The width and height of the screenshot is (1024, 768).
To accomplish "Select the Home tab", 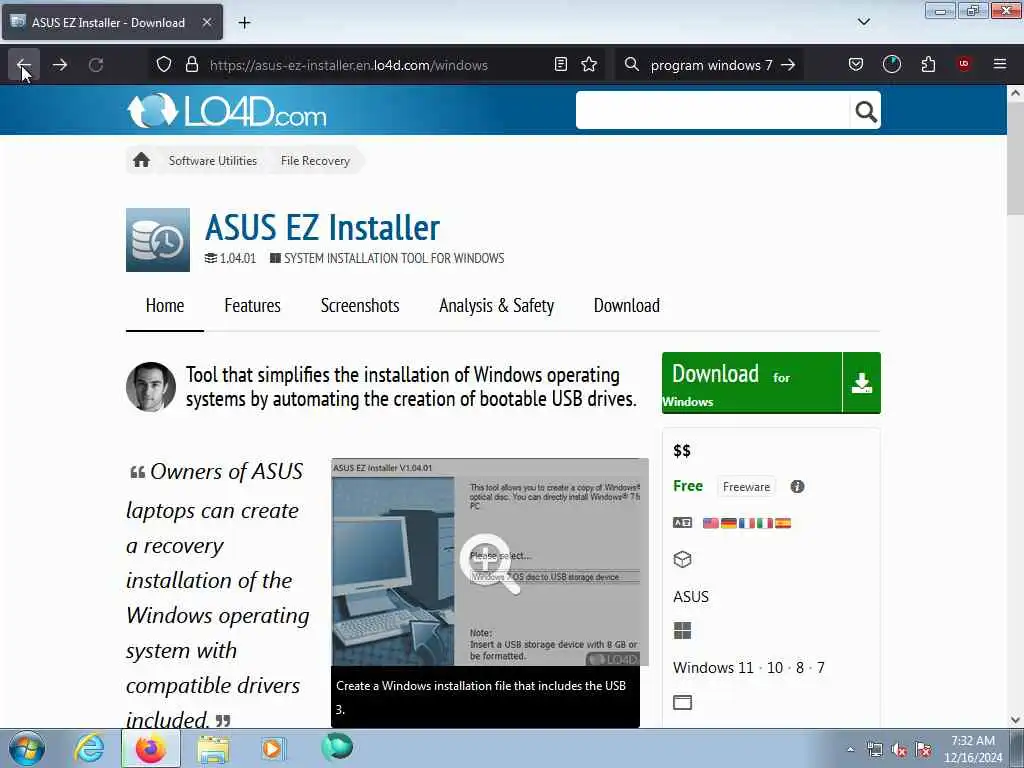I will pyautogui.click(x=165, y=306).
